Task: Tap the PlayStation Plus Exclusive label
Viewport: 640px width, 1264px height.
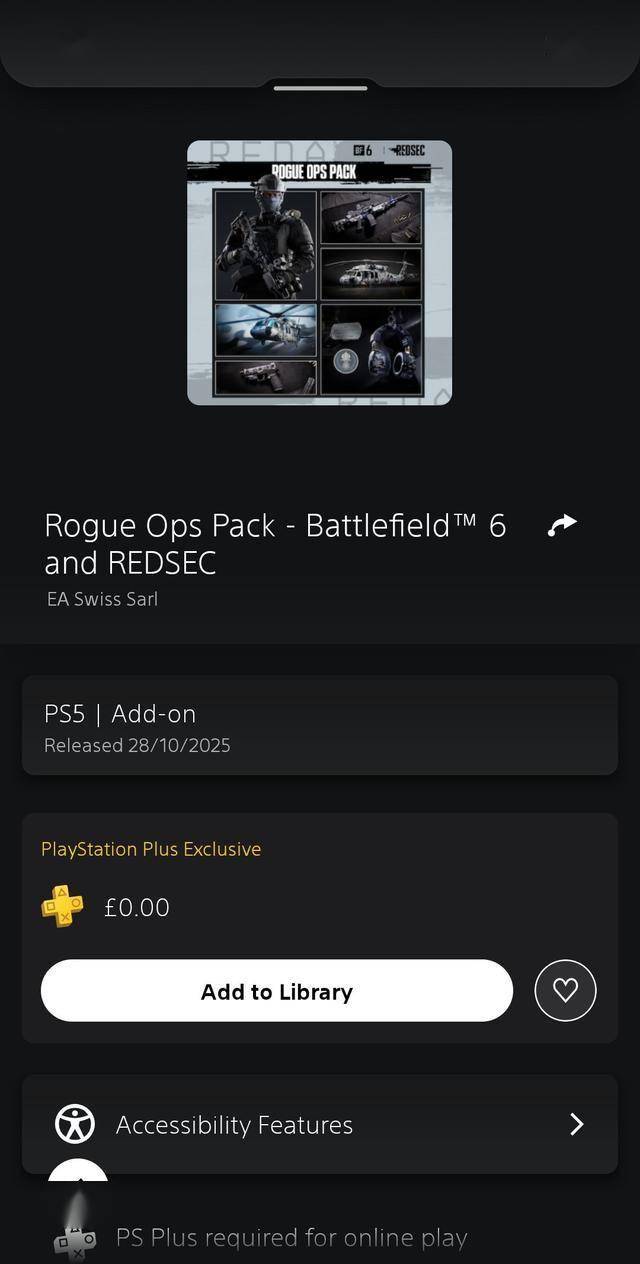Action: click(151, 849)
